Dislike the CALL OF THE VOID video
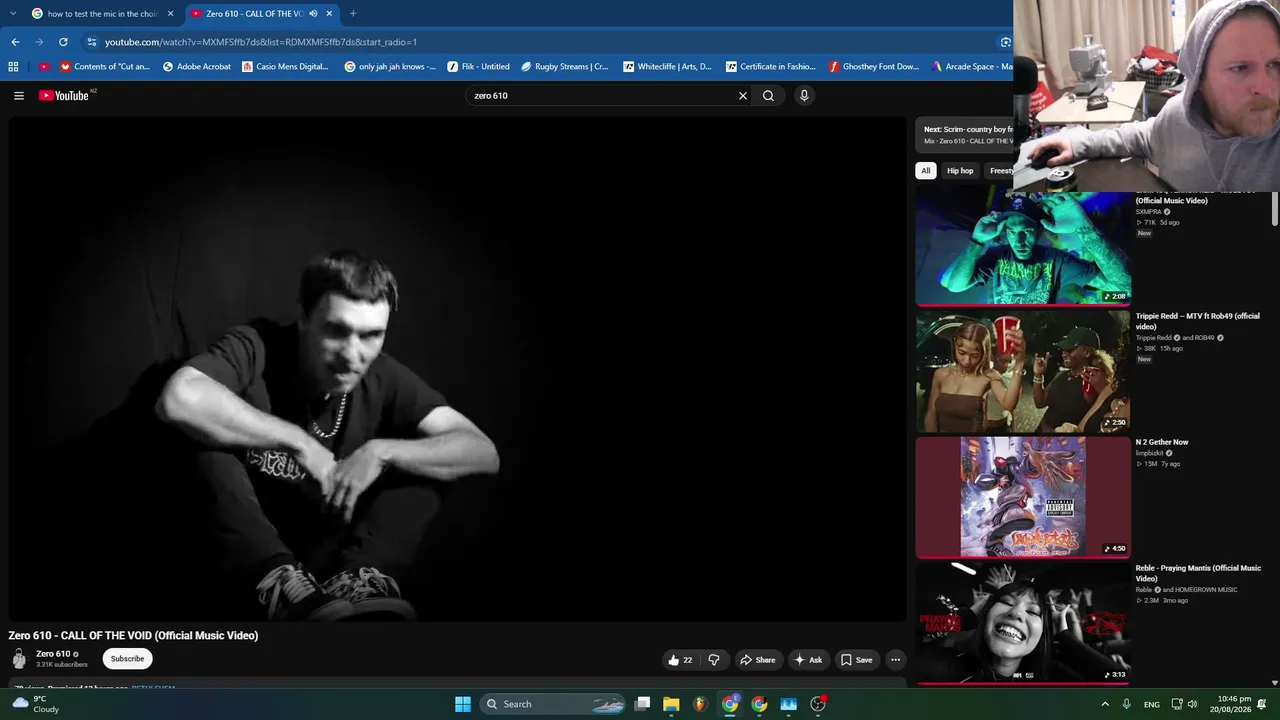The height and width of the screenshot is (720, 1280). click(x=714, y=660)
